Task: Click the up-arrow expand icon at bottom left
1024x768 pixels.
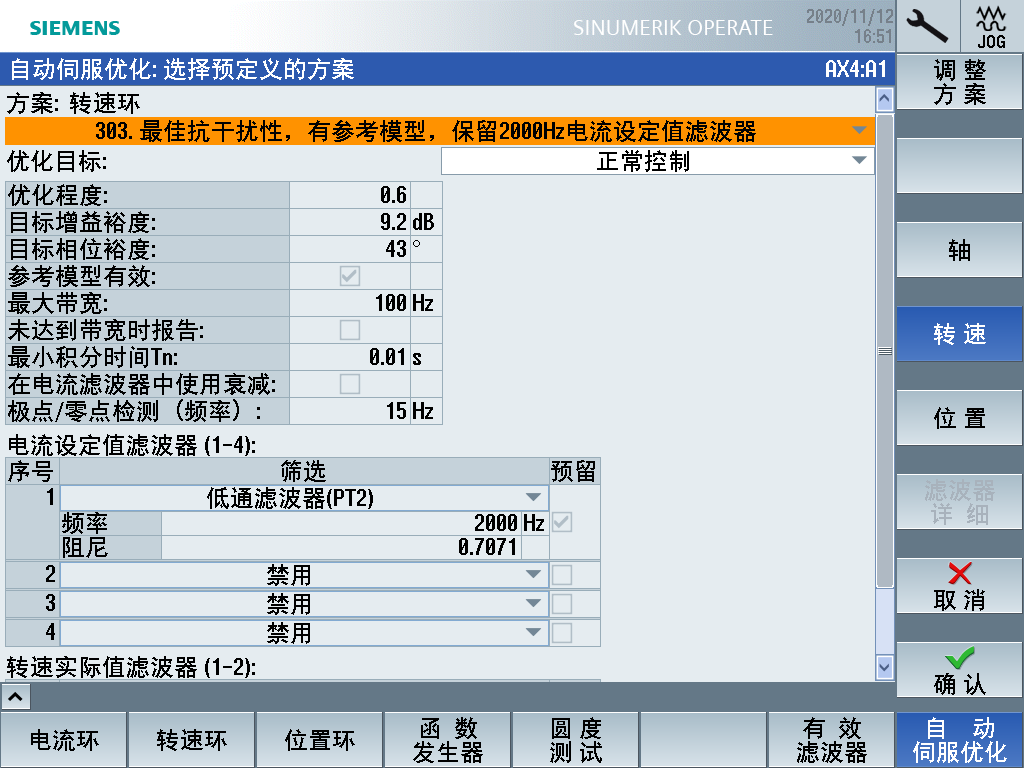Action: [x=16, y=695]
